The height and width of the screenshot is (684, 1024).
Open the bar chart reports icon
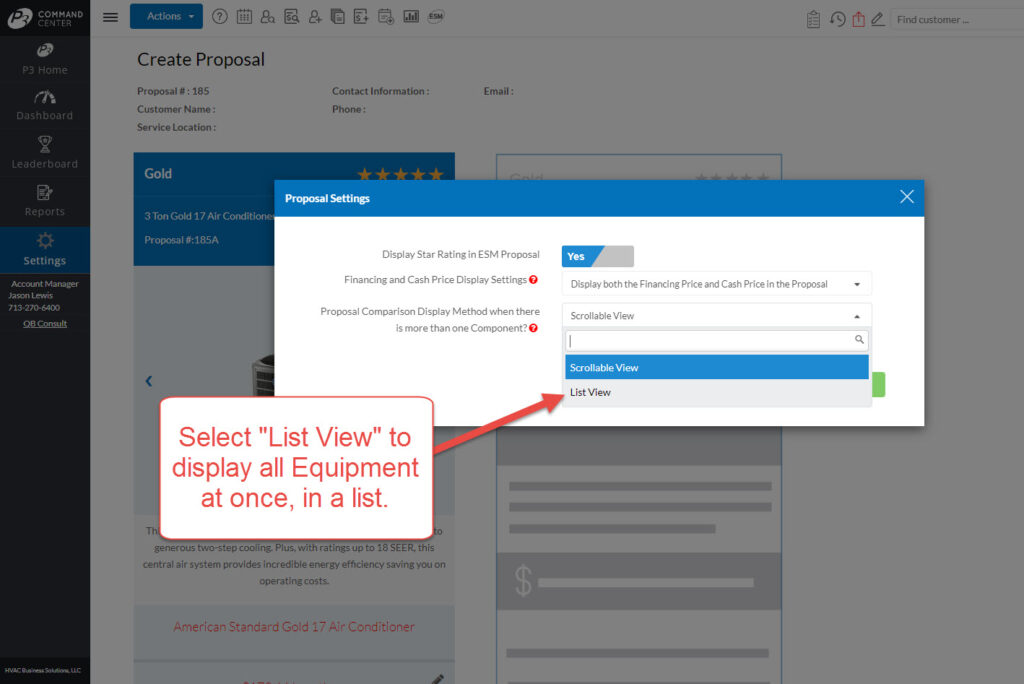point(411,17)
